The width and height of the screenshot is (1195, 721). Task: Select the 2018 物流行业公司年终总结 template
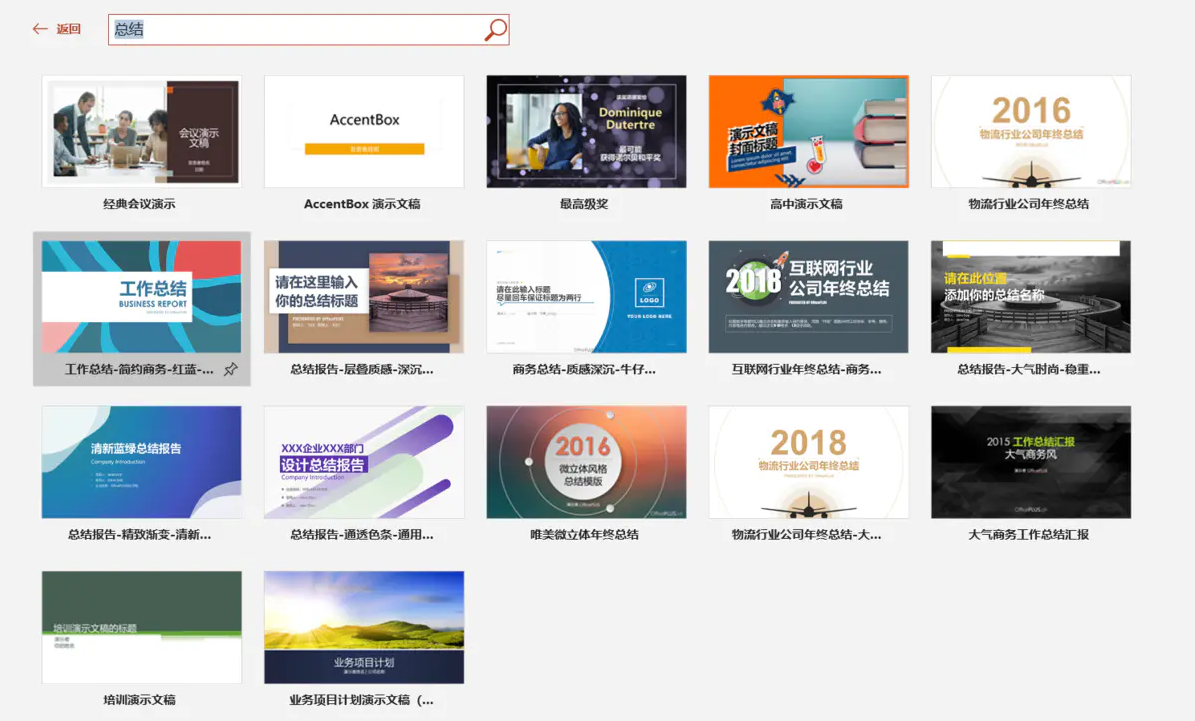tap(809, 462)
